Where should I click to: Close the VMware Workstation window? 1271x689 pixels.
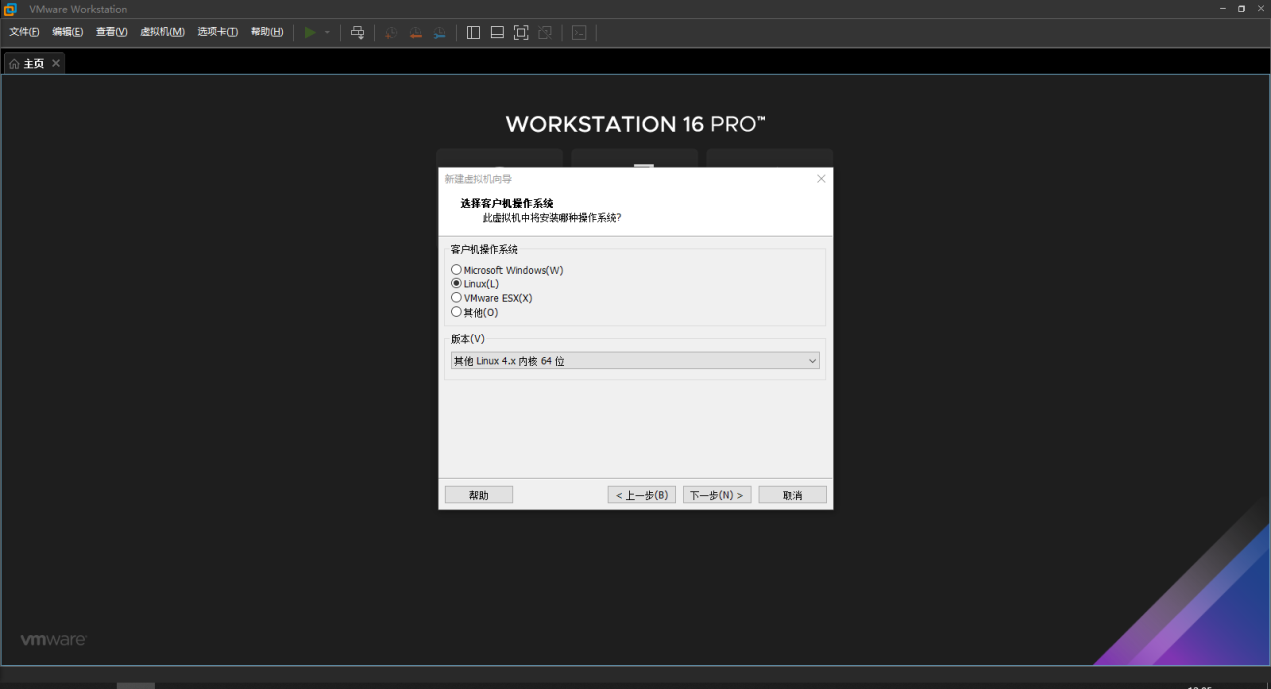[x=1260, y=9]
